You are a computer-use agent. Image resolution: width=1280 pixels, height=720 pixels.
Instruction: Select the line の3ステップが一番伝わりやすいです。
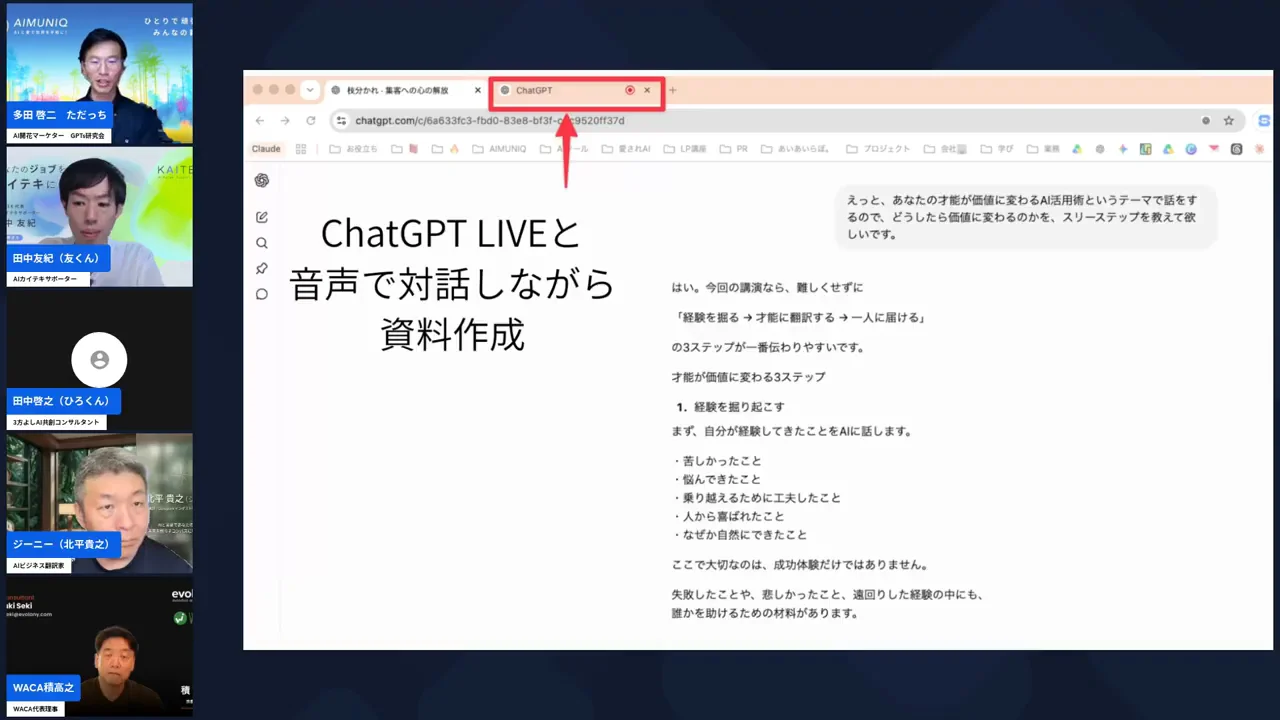(x=768, y=348)
